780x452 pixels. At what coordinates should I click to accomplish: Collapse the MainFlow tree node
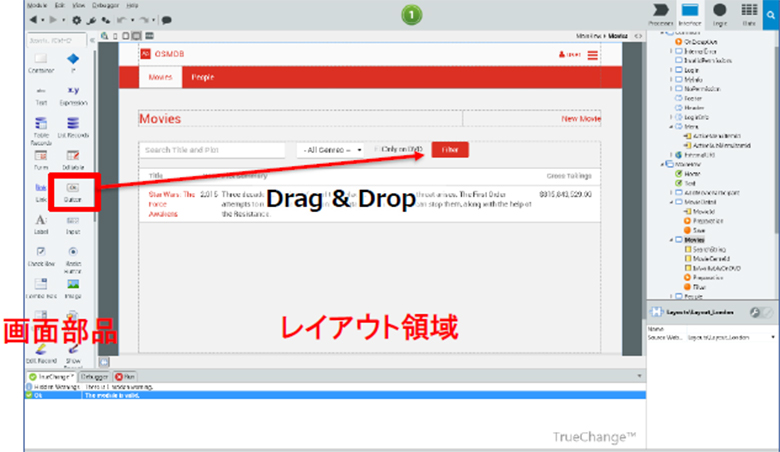click(662, 164)
